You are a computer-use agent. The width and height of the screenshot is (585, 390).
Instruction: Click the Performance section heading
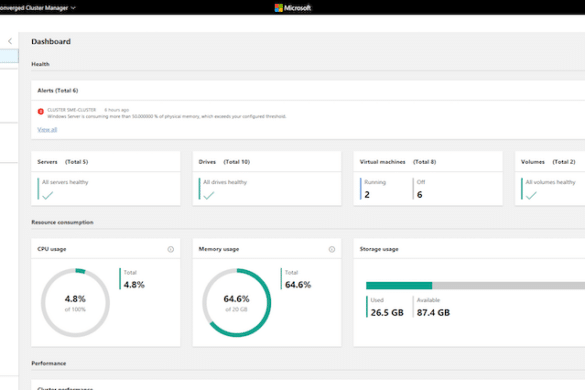tap(49, 363)
